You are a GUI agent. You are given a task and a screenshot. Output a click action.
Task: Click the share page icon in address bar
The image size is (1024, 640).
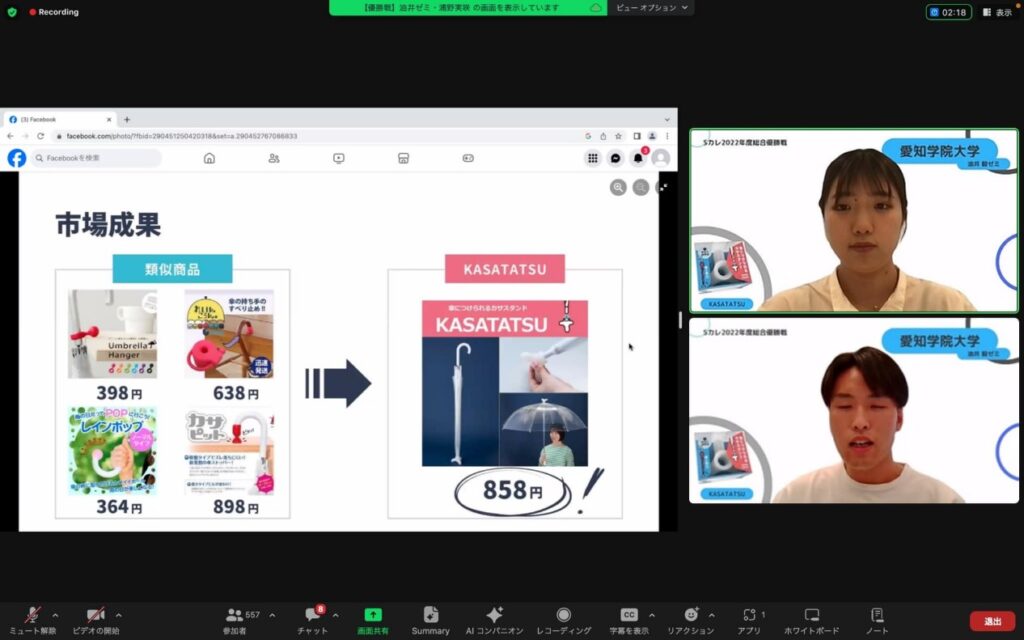pos(603,136)
